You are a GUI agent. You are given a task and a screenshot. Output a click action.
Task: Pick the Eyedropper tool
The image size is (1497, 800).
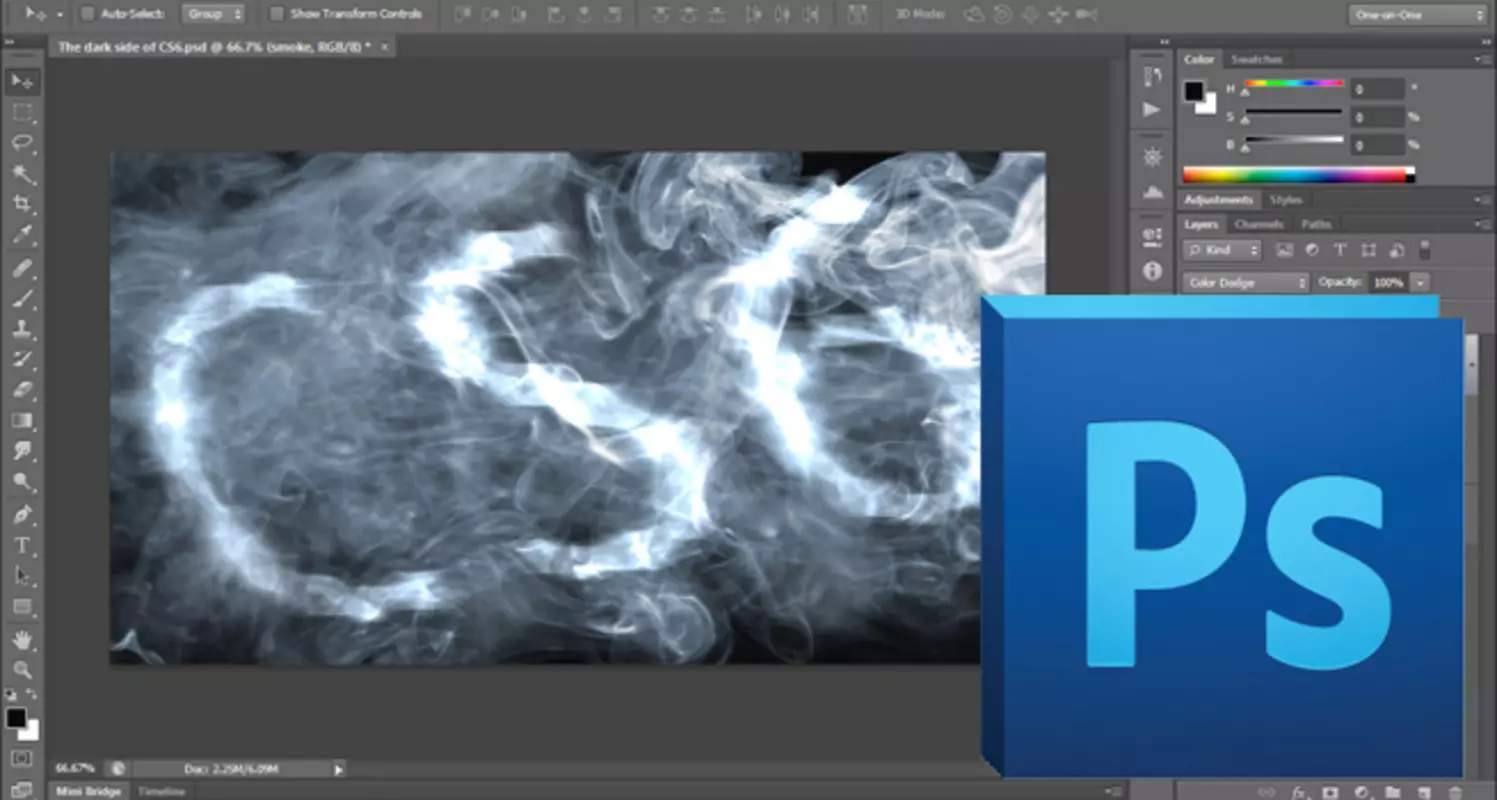pyautogui.click(x=23, y=236)
